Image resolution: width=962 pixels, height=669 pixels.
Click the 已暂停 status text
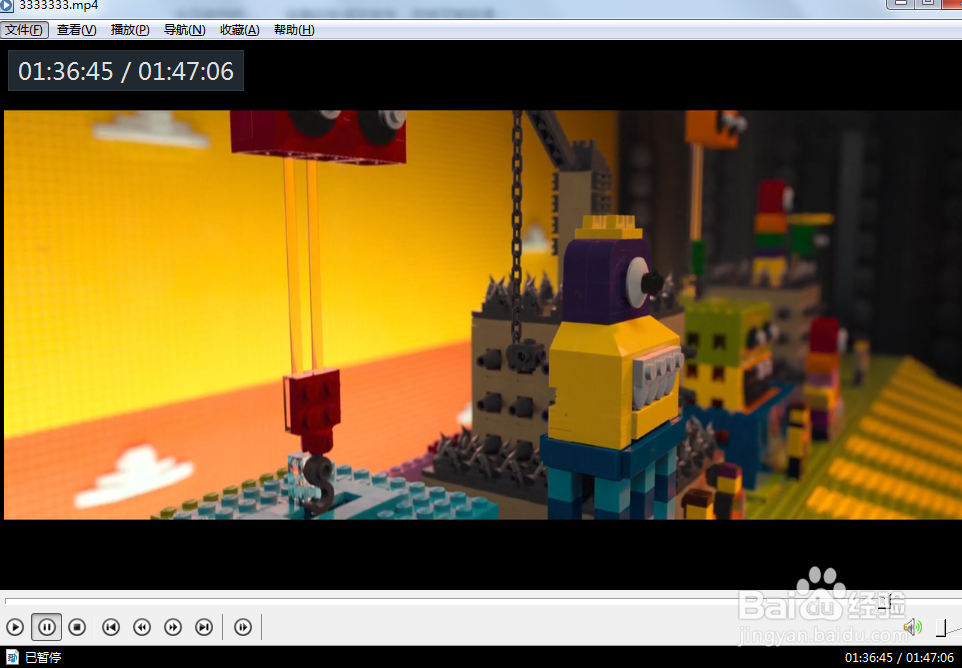pos(43,658)
